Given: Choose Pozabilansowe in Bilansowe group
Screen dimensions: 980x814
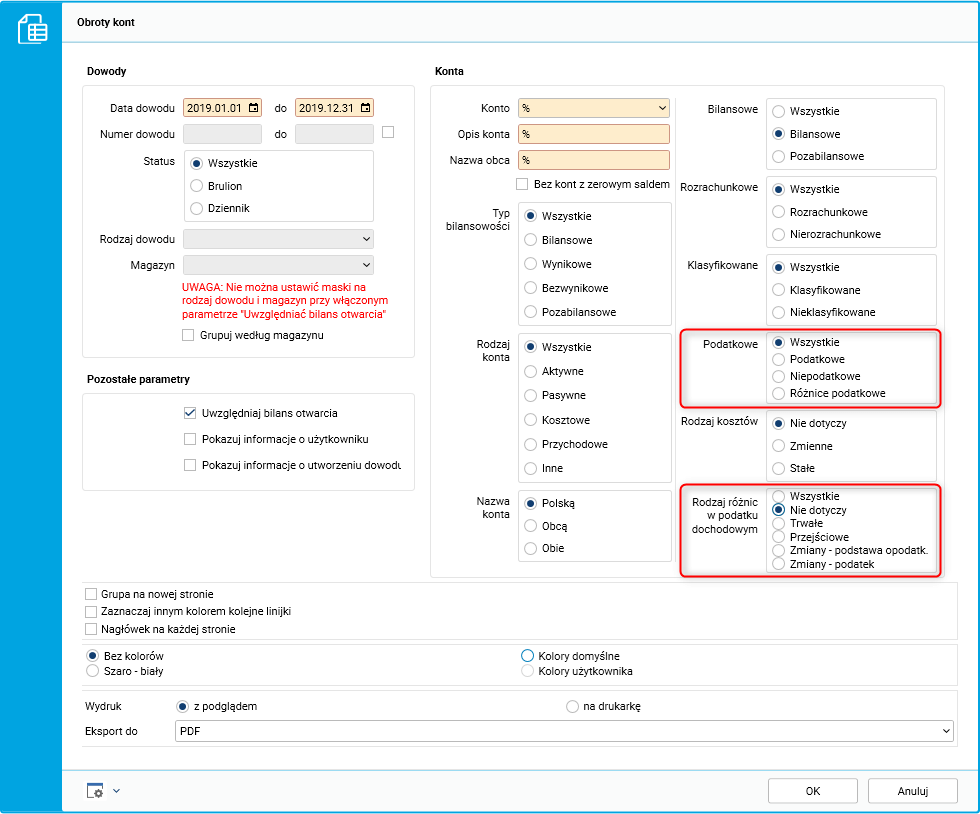Looking at the screenshot, I should click(779, 156).
